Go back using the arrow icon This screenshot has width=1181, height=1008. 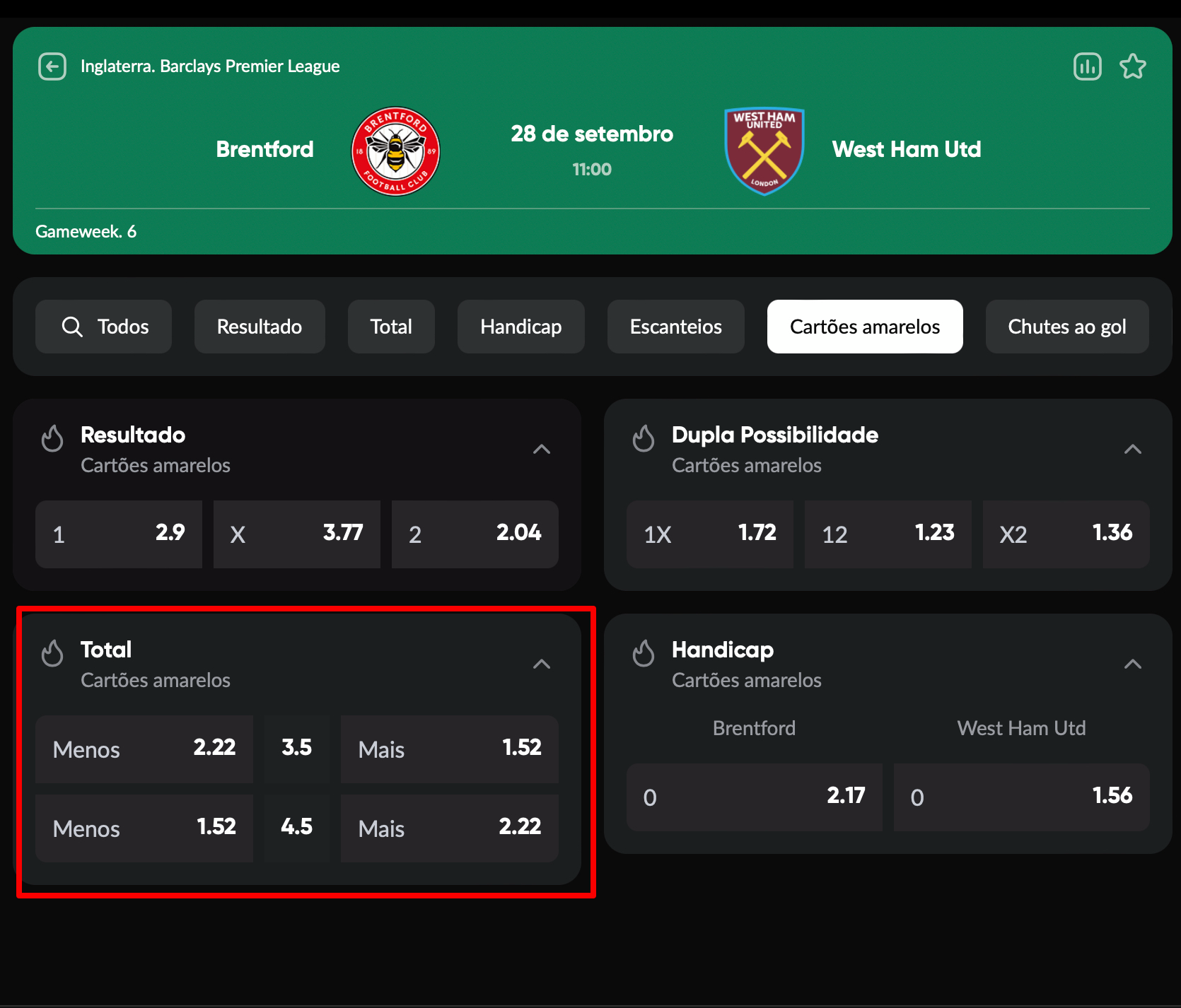(x=52, y=66)
